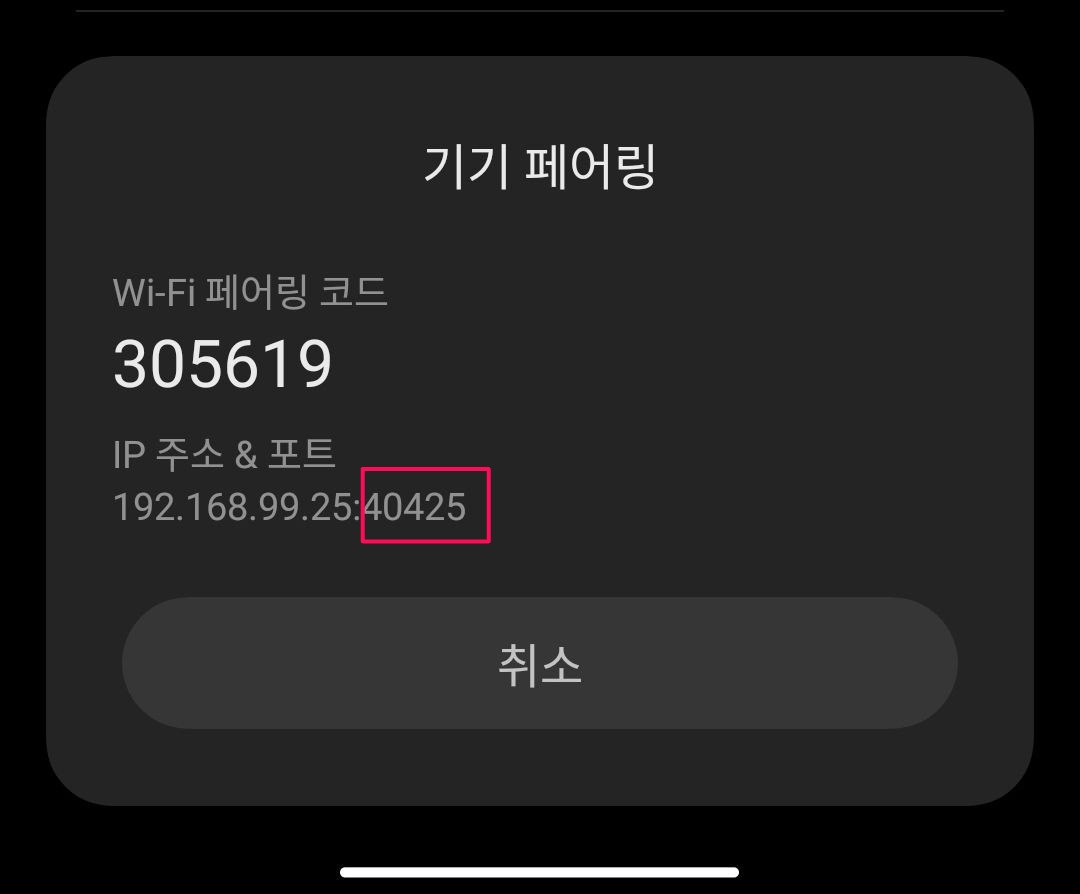The width and height of the screenshot is (1080, 894).
Task: Tap the IP 주소 & 포트 label
Action: coord(224,454)
